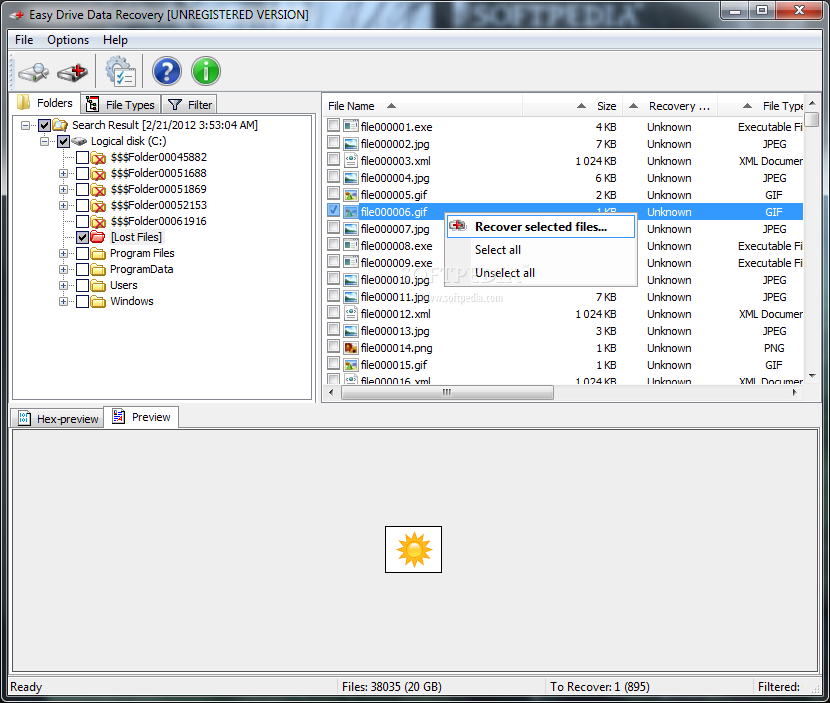Click the Users folder icon
The image size is (830, 703).
point(98,285)
